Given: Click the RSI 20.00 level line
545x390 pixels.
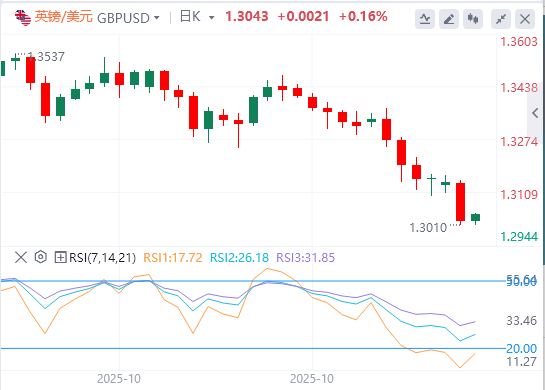Looking at the screenshot, I should tap(253, 348).
